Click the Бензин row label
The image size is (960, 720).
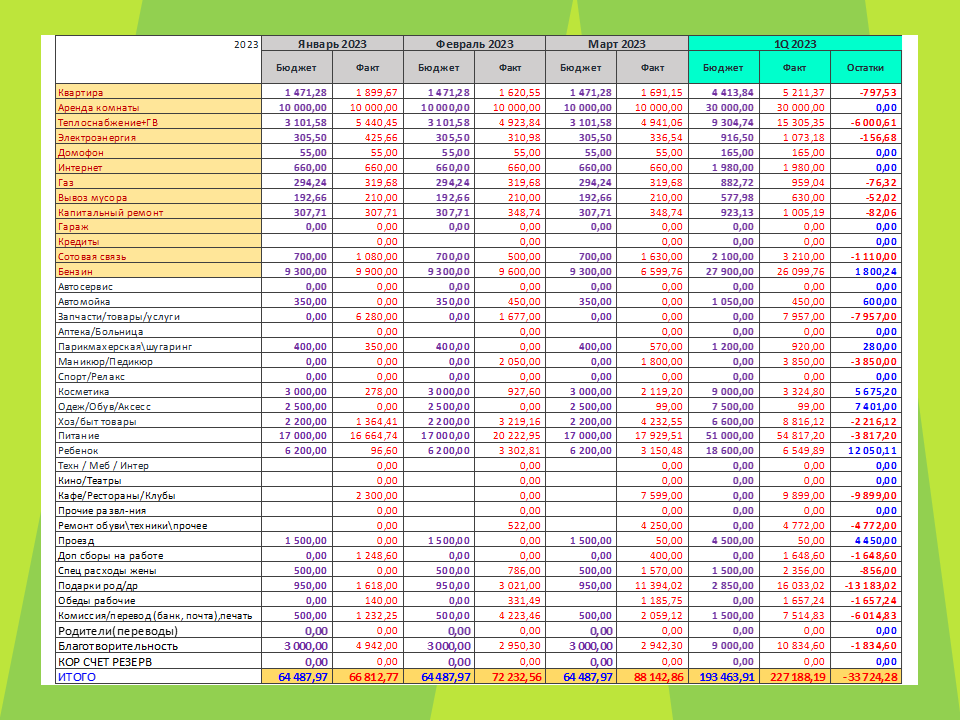pos(78,272)
